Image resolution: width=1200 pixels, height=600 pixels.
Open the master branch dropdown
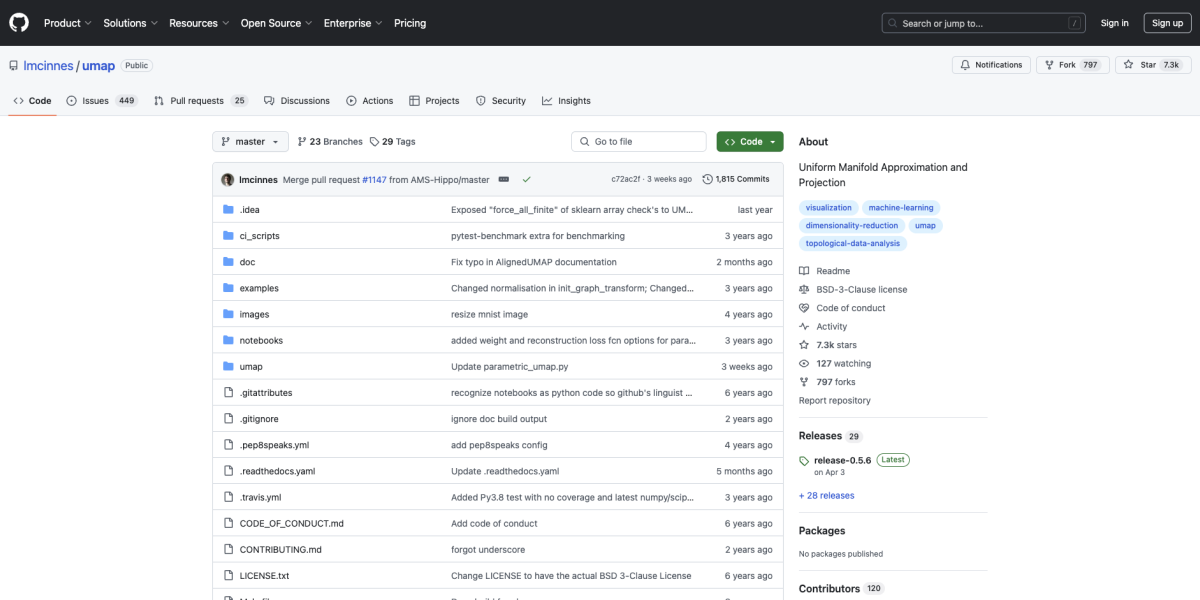point(249,141)
